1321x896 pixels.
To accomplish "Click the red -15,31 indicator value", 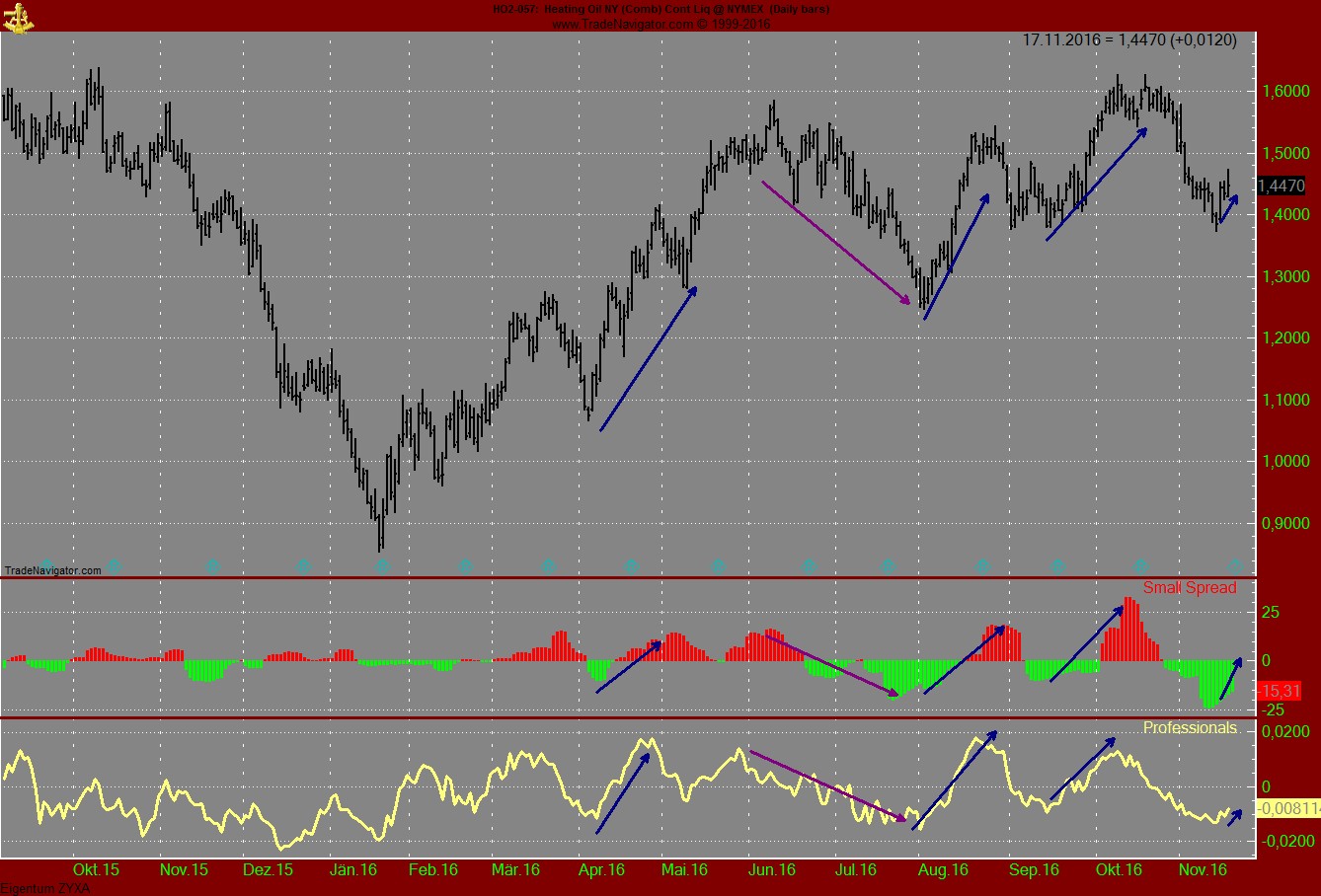I will (x=1281, y=691).
